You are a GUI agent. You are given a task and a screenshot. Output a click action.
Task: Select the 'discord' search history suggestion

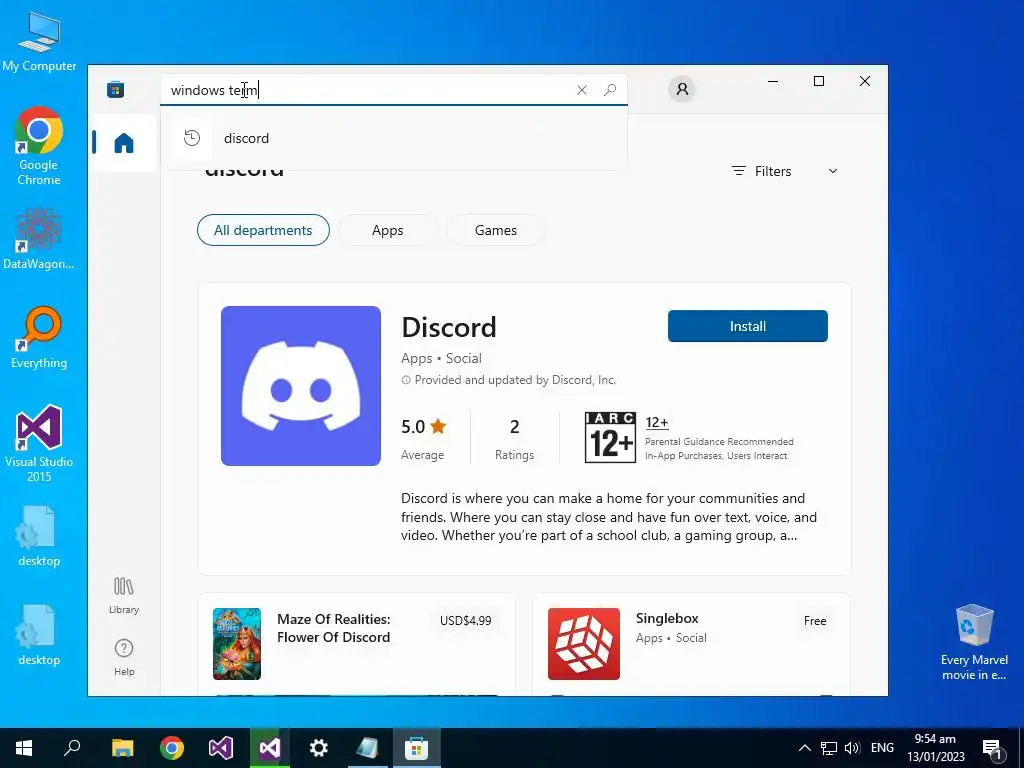pos(394,138)
